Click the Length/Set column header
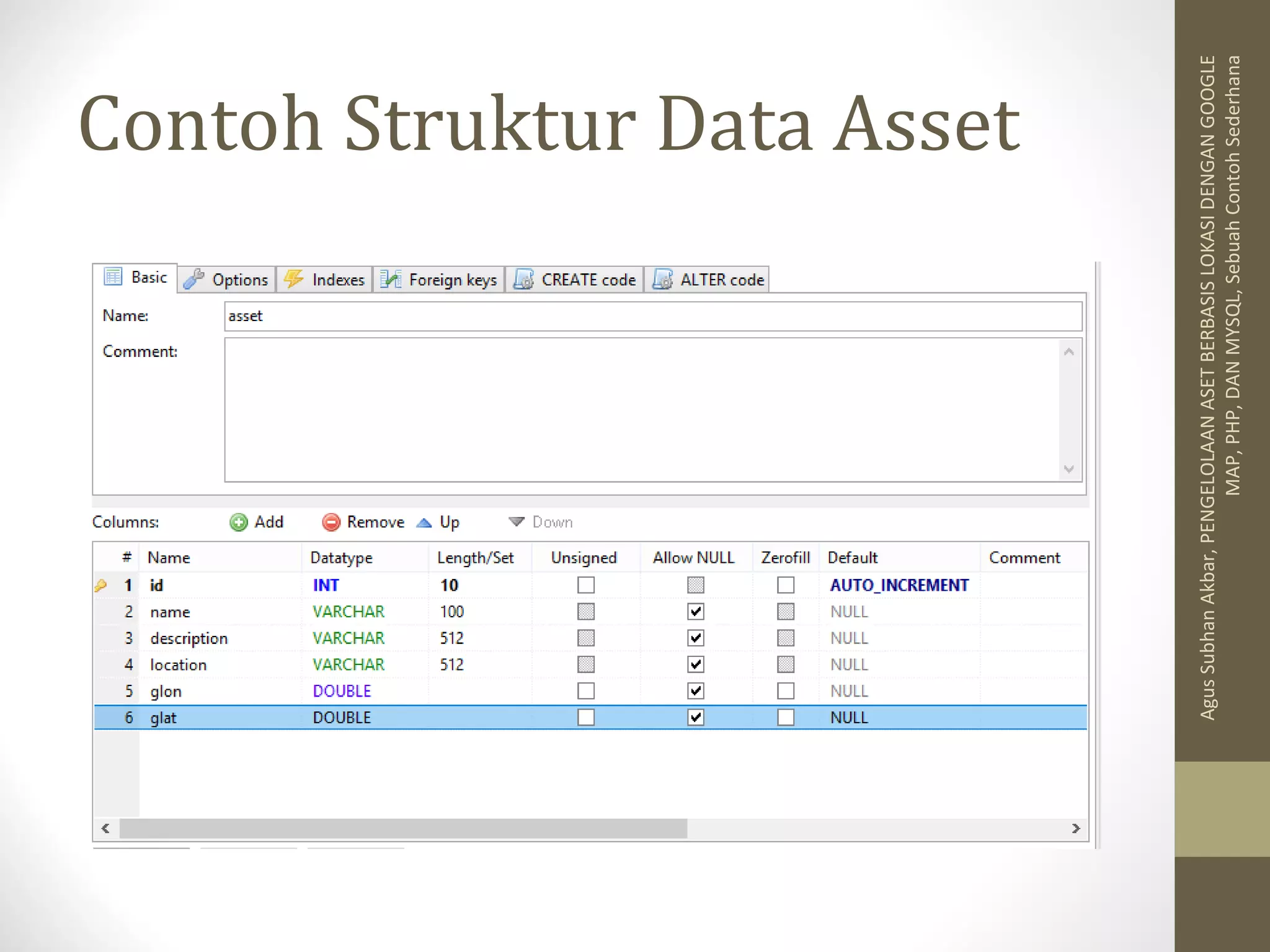 coord(475,558)
